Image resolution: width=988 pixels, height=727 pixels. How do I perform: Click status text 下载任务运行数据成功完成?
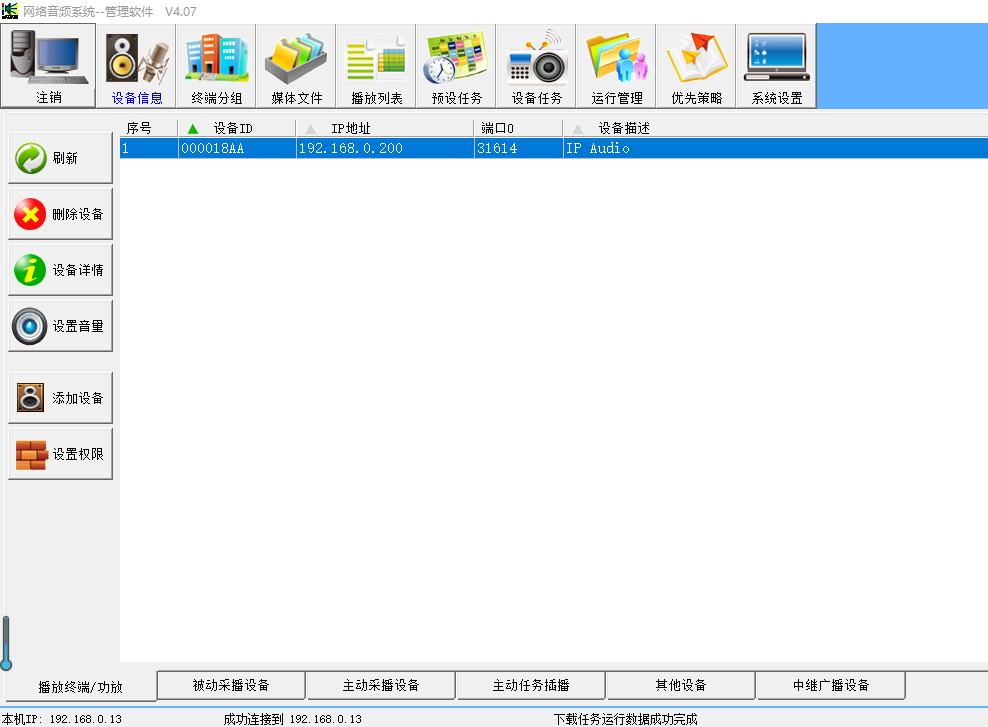625,719
